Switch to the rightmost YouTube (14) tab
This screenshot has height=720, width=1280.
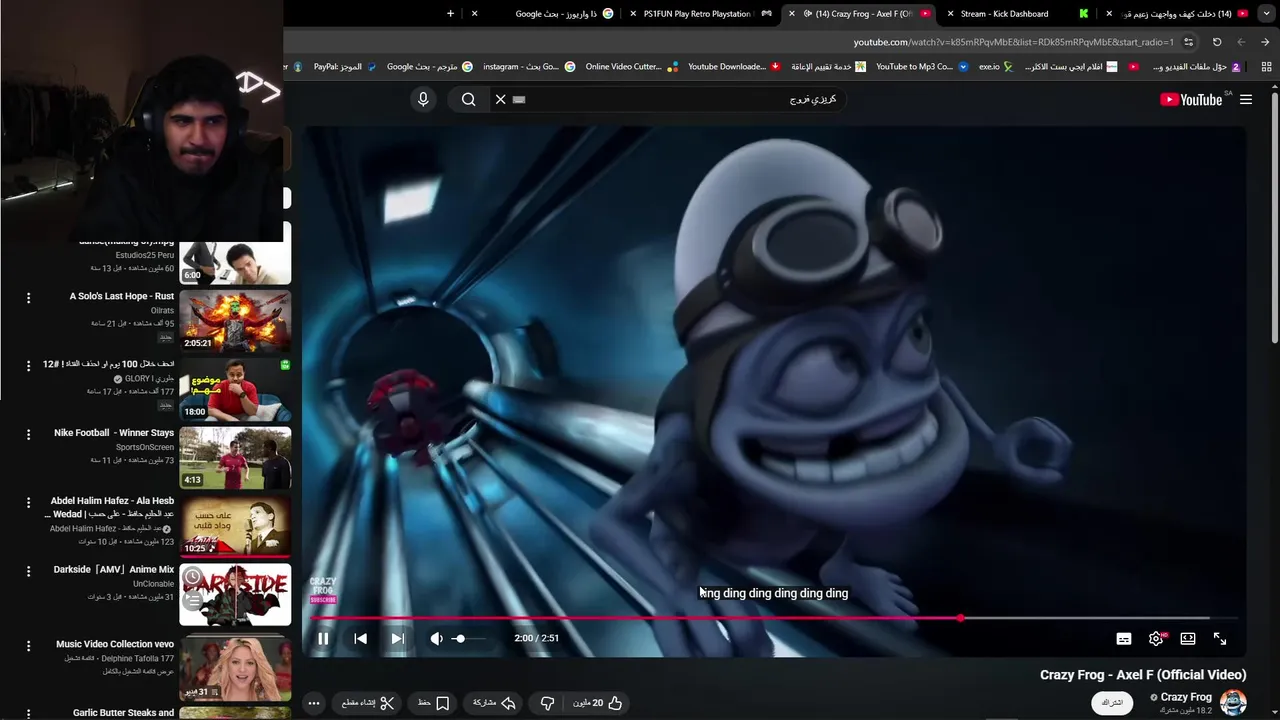(1178, 14)
